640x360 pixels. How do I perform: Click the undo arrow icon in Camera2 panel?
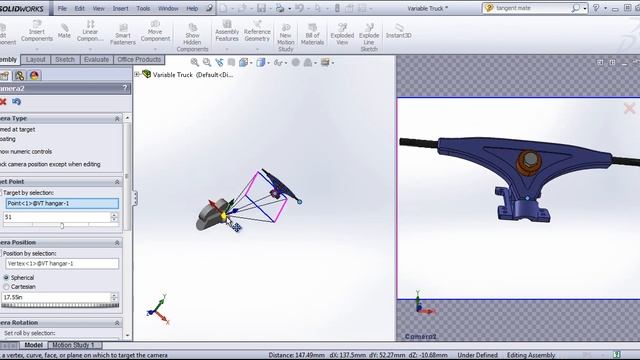pyautogui.click(x=16, y=102)
